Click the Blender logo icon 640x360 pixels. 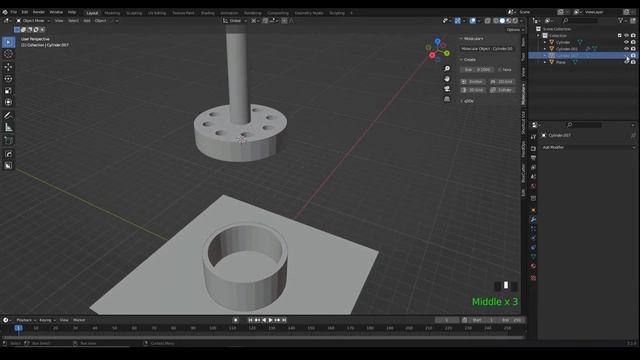[5, 12]
